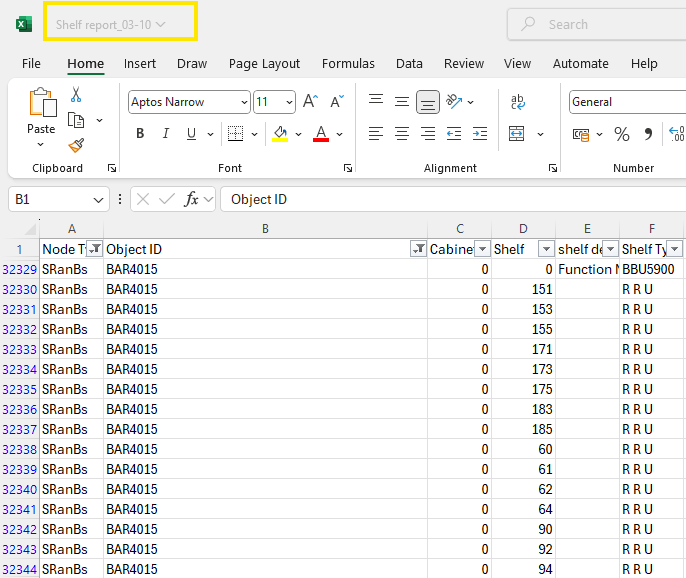Click the Wrap Text icon

point(518,102)
